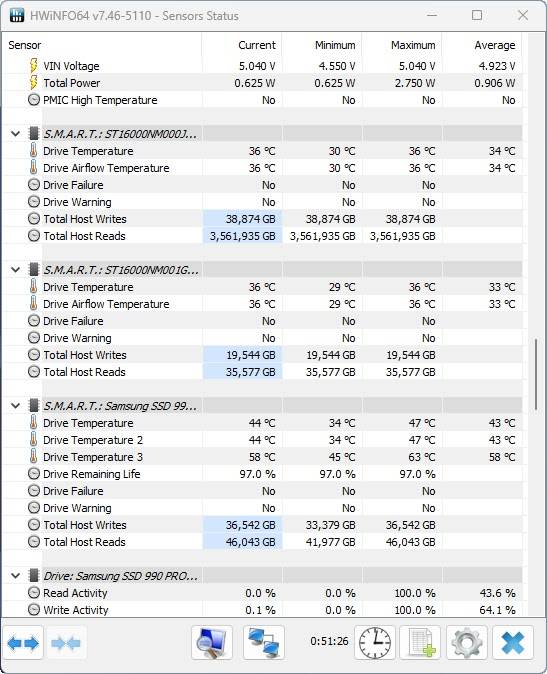
Task: Click the vertical scrollbar thumb
Action: (x=536, y=374)
